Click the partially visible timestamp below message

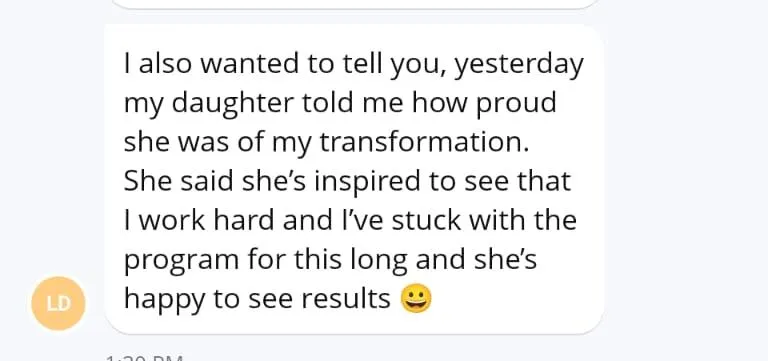point(144,358)
